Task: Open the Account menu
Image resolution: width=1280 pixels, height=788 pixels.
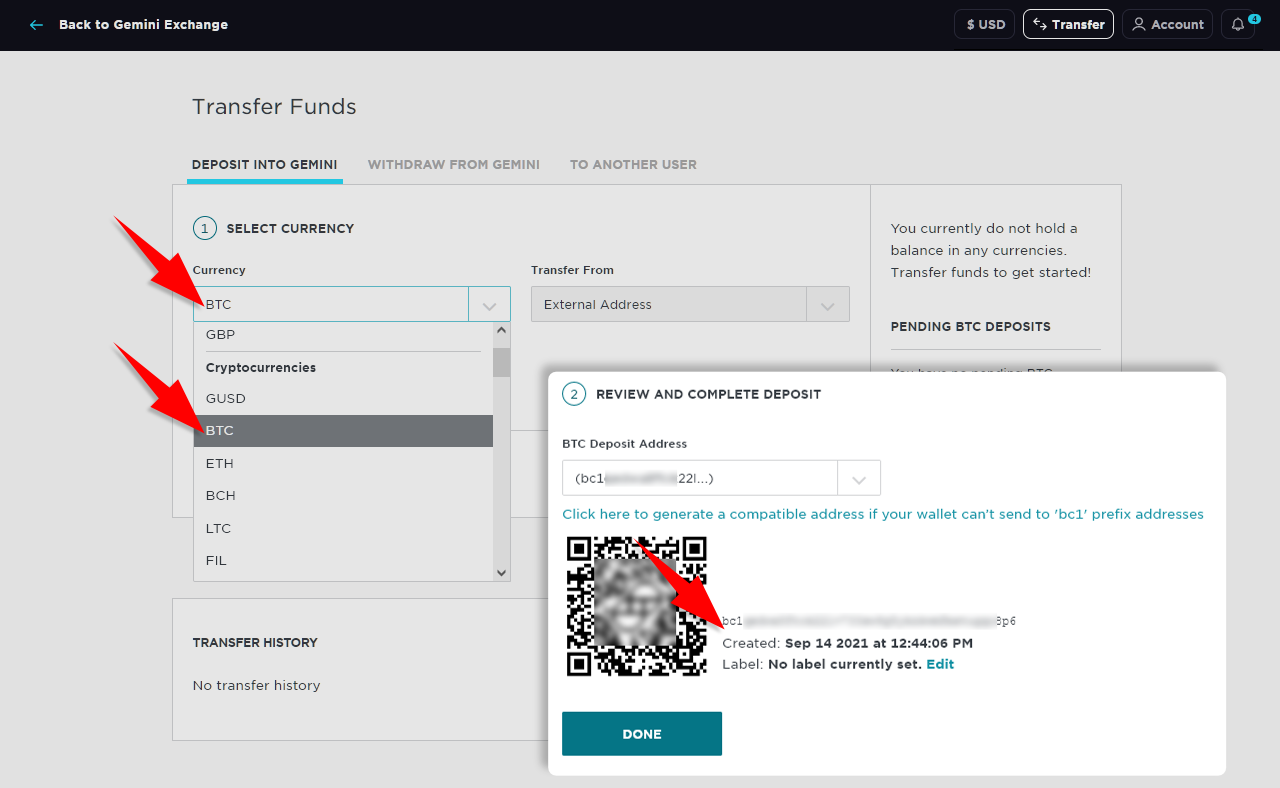Action: [x=1167, y=25]
